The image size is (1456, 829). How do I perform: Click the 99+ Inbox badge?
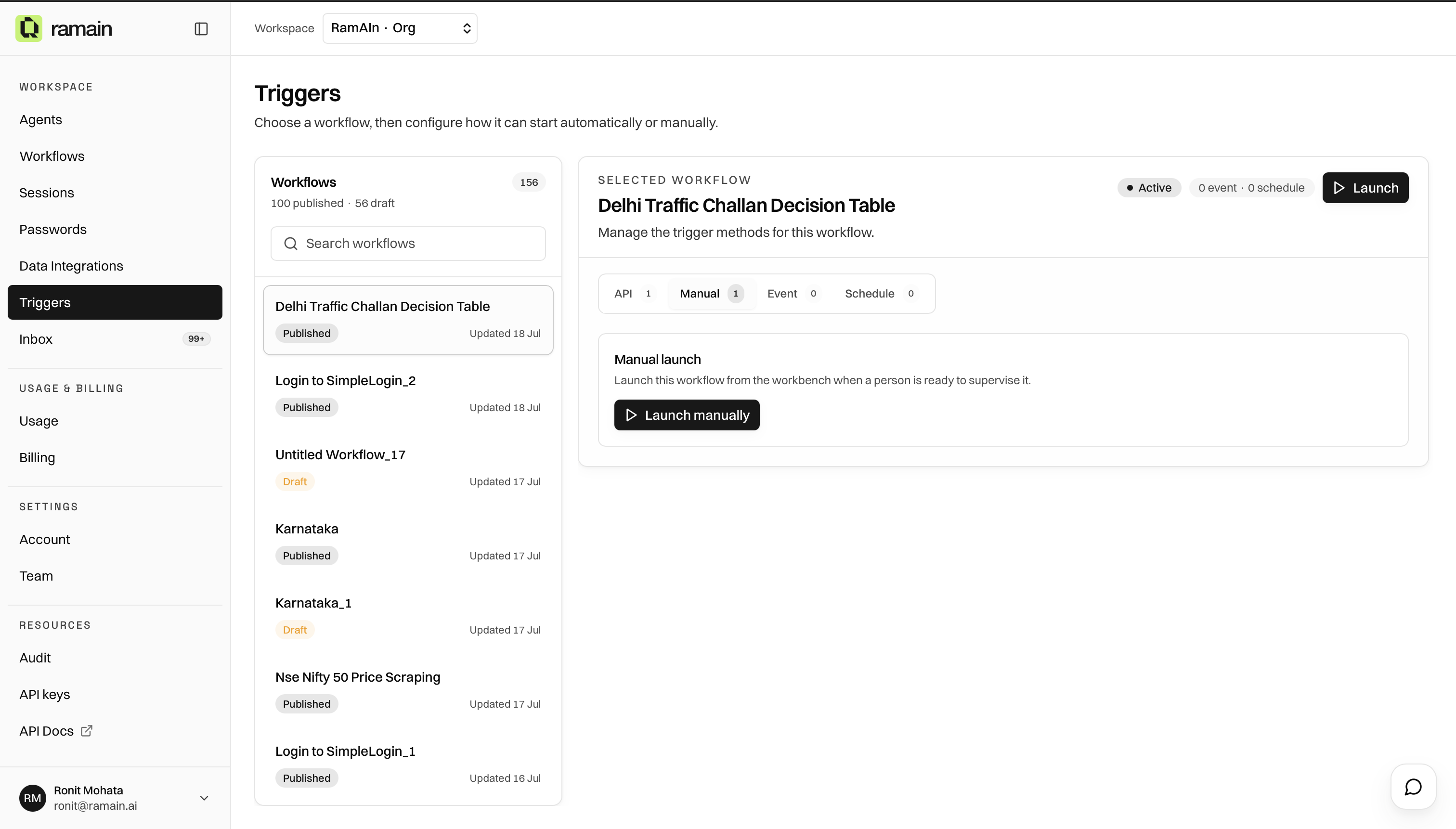tap(196, 339)
